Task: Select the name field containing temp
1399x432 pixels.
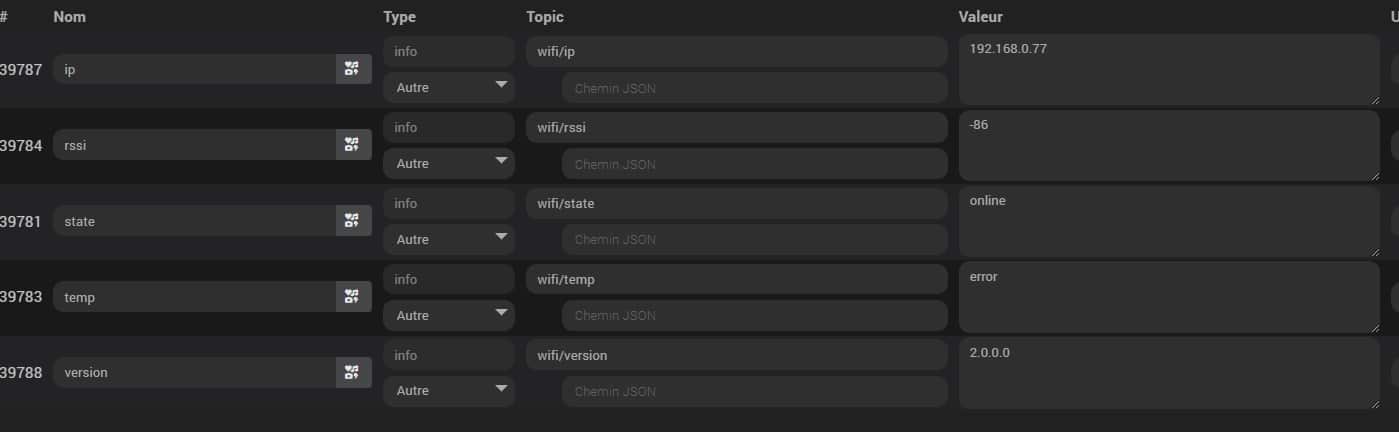Action: pos(194,297)
